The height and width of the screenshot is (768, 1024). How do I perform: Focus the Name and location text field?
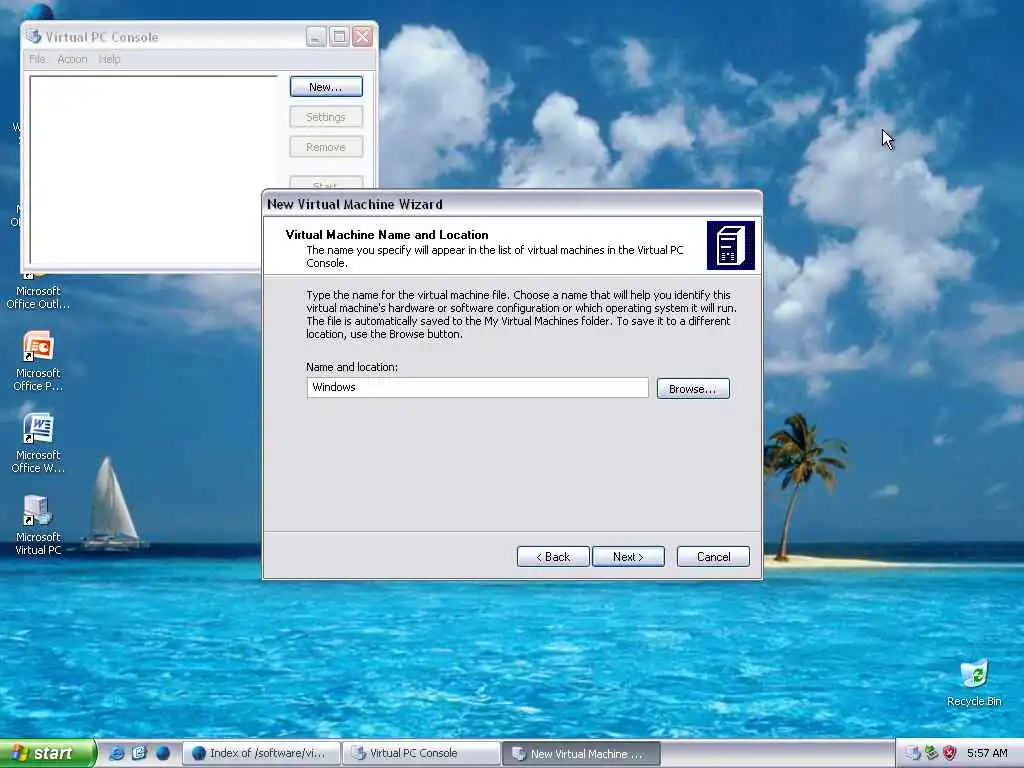477,387
